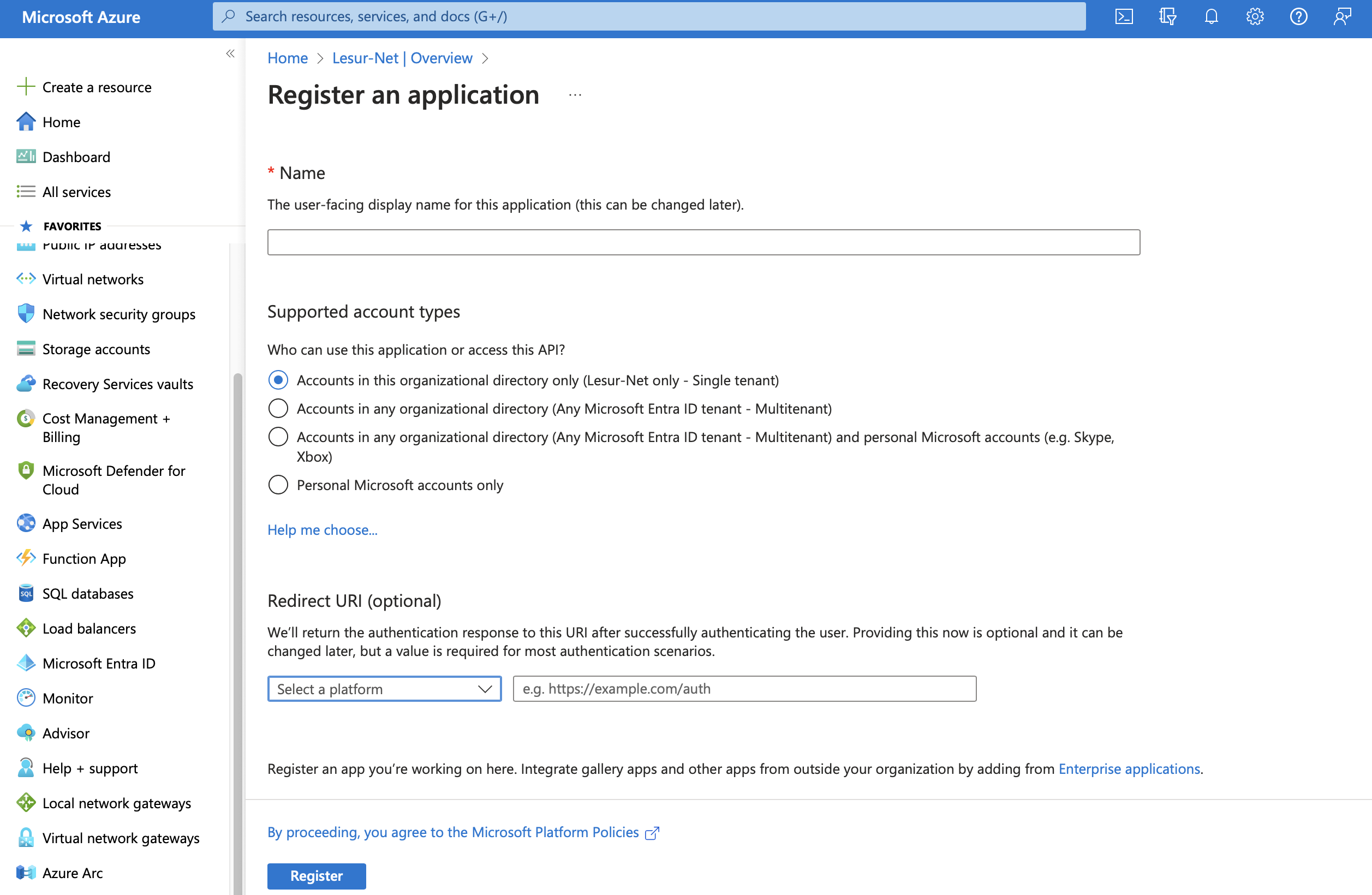This screenshot has width=1372, height=895.
Task: Click the Microsoft Entra ID sidebar icon
Action: [x=26, y=663]
